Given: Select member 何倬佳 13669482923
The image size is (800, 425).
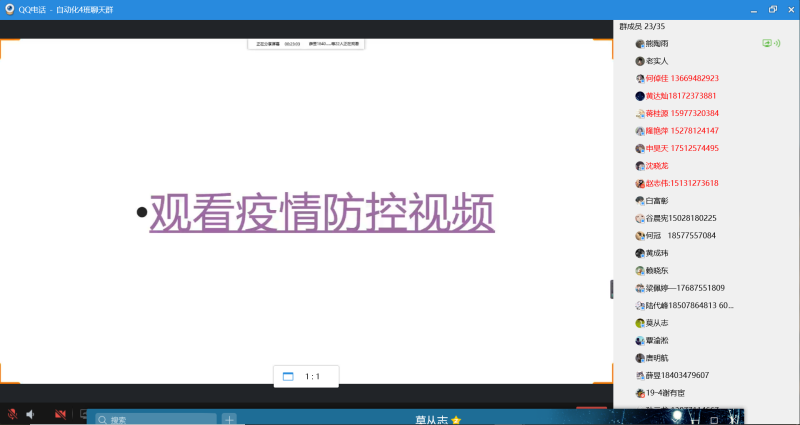Looking at the screenshot, I should pyautogui.click(x=682, y=78).
